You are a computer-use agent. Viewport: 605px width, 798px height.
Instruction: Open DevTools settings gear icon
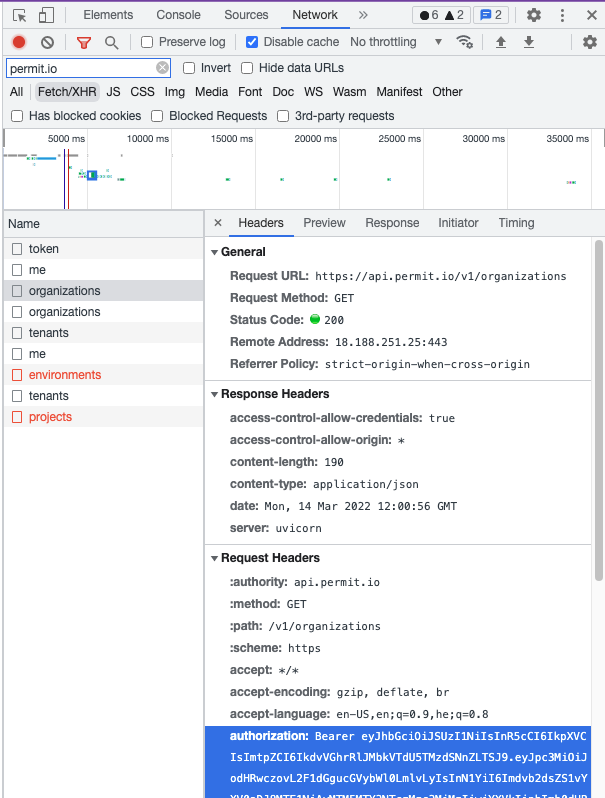tap(534, 15)
